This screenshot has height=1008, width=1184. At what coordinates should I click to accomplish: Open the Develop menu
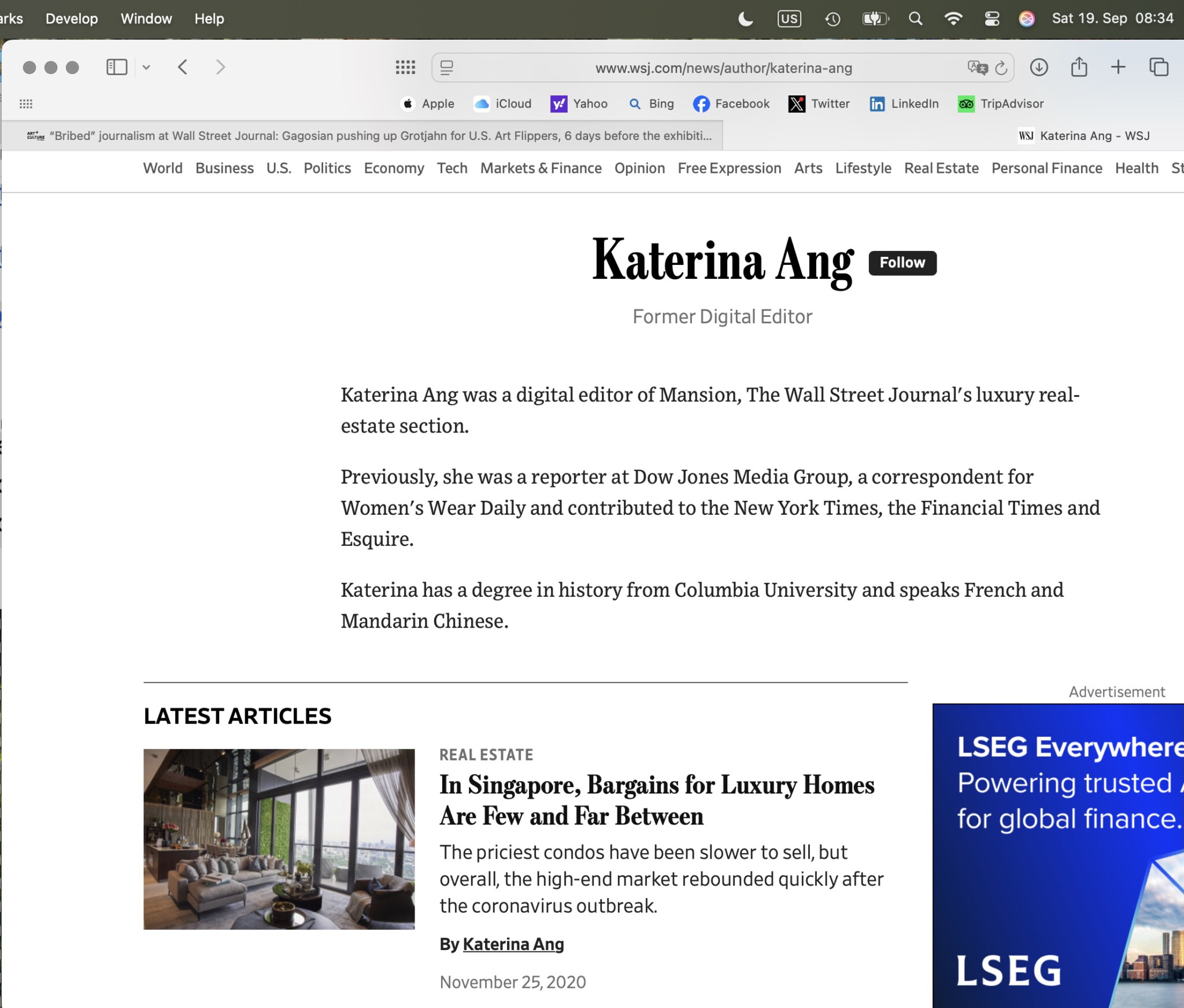coord(72,19)
